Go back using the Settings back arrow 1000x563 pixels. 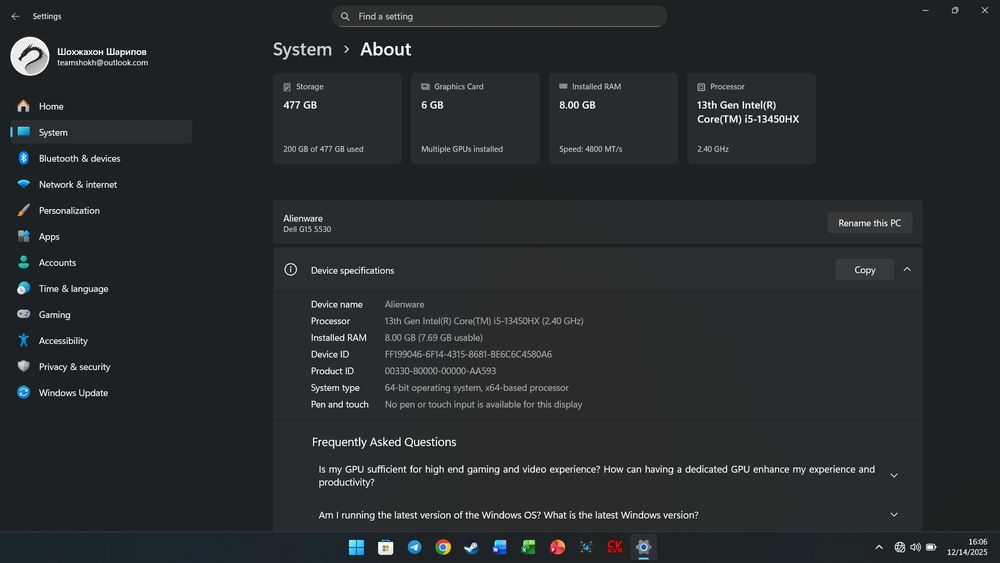point(15,16)
